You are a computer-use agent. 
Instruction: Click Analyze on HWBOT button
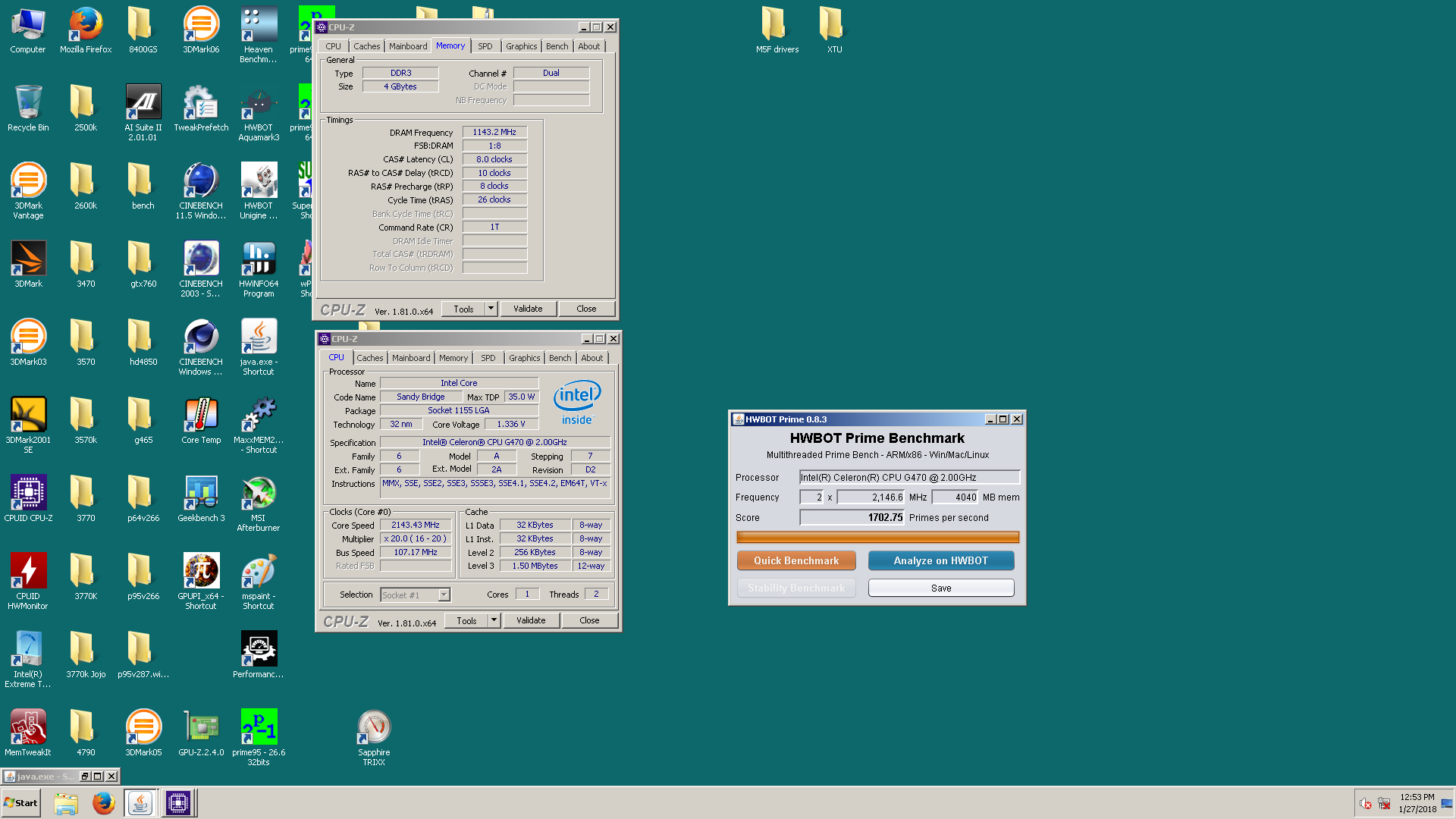click(x=941, y=560)
